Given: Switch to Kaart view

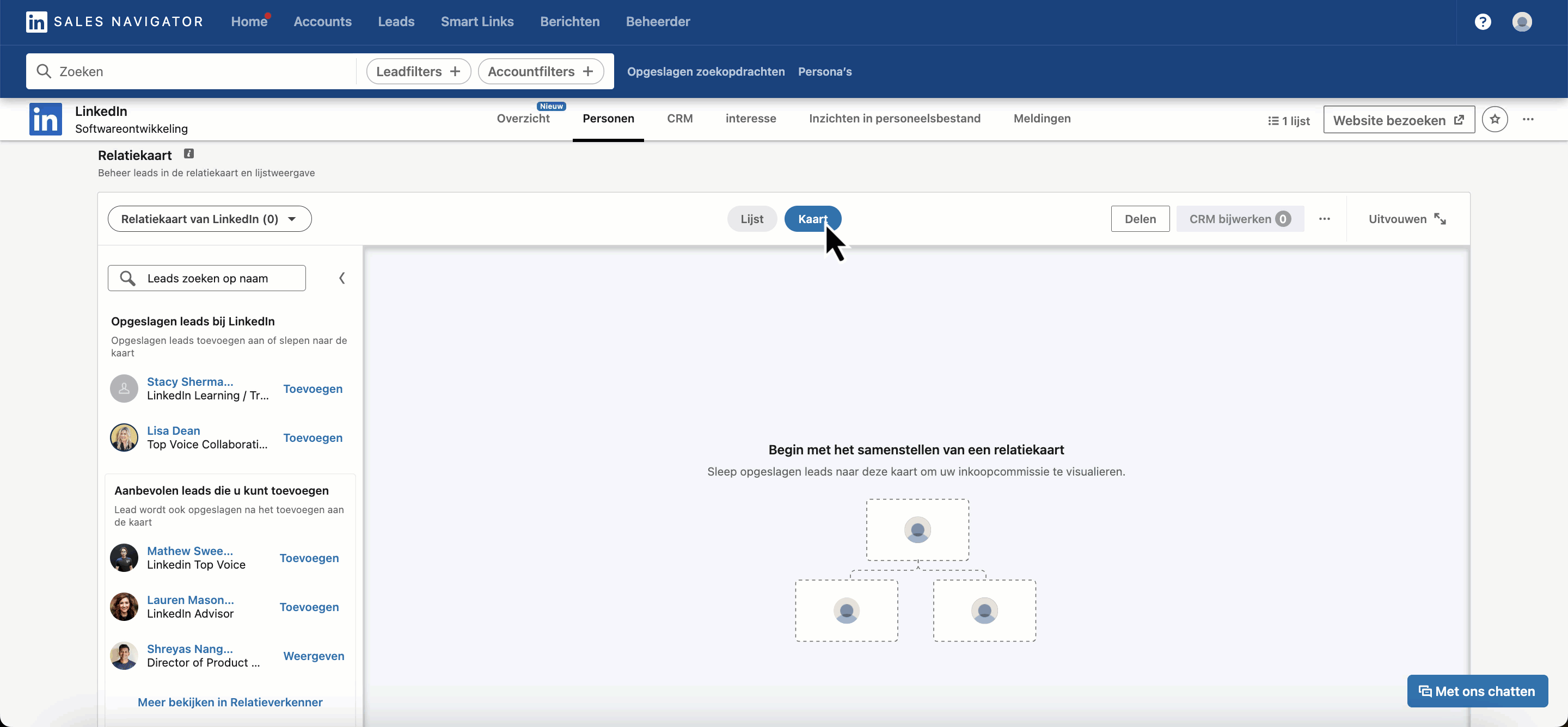Looking at the screenshot, I should pos(813,219).
